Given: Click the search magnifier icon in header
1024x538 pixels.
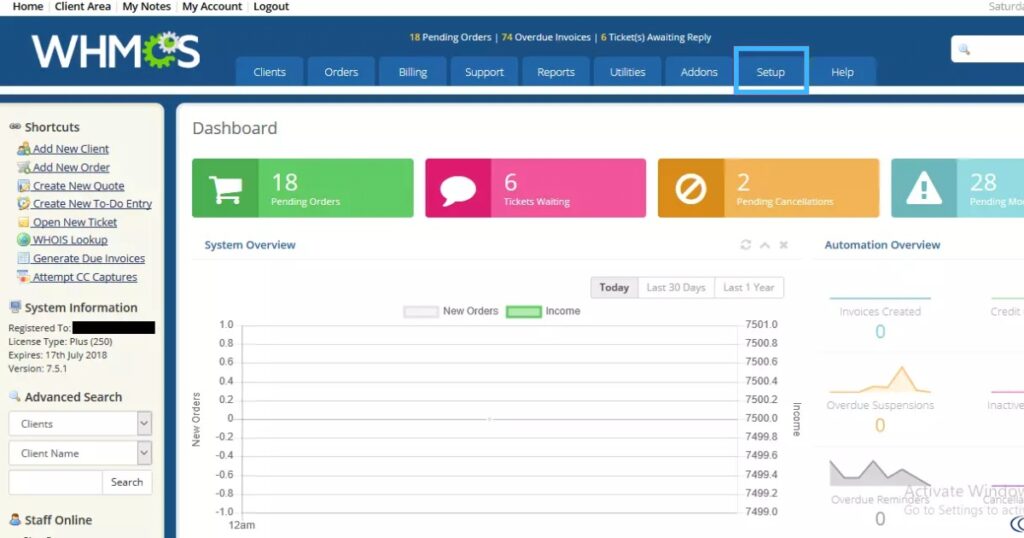Looking at the screenshot, I should point(965,49).
